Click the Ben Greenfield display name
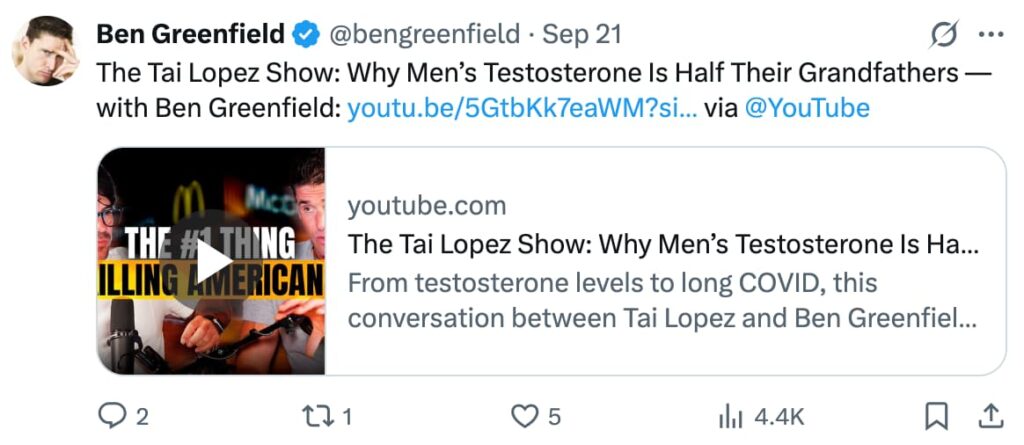 189,35
